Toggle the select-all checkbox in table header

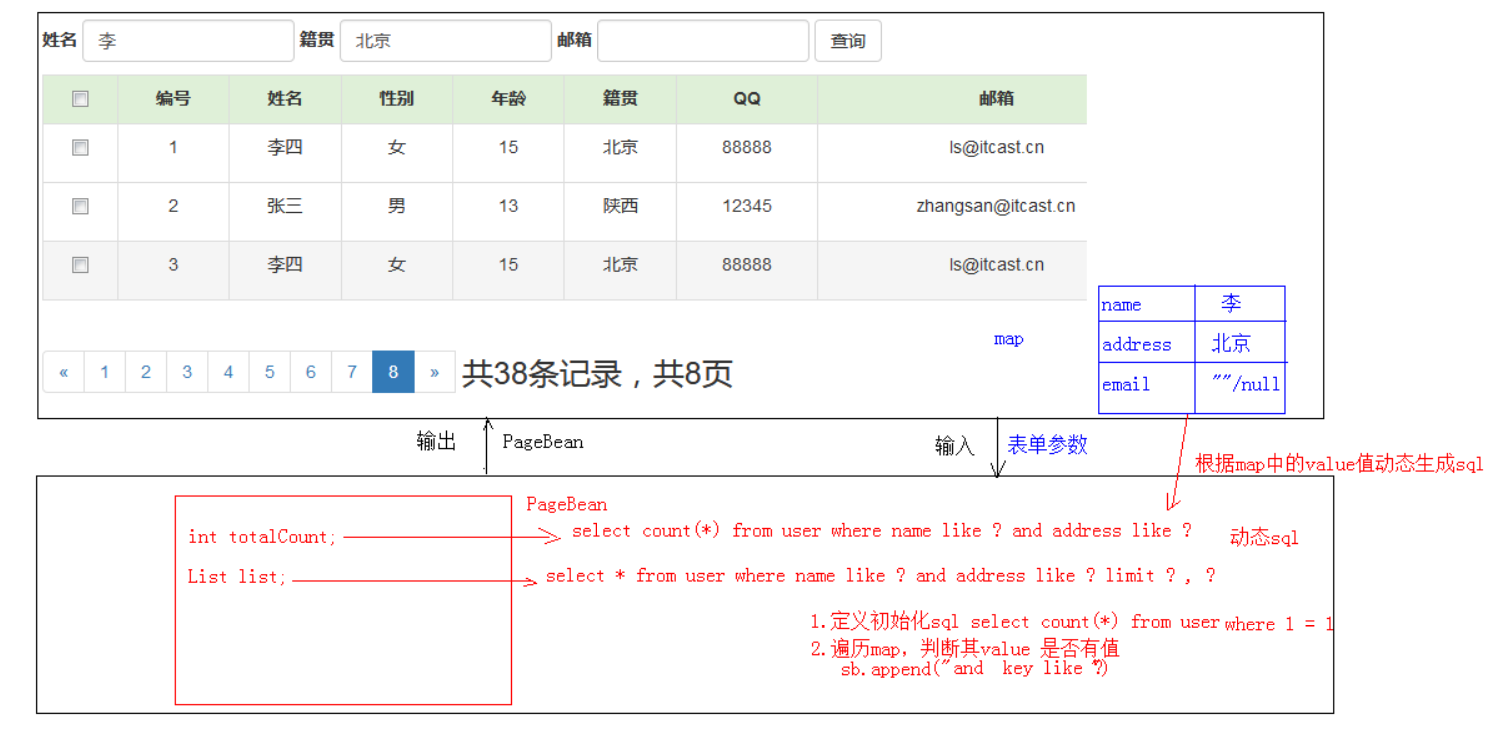pyautogui.click(x=80, y=99)
